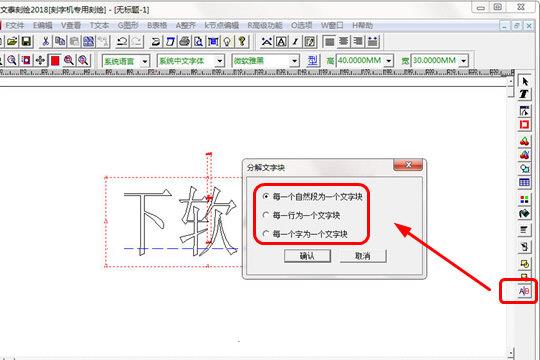Viewport: 540px width, 360px height.
Task: Open the 微软雅黑 font dropdown
Action: pos(294,61)
